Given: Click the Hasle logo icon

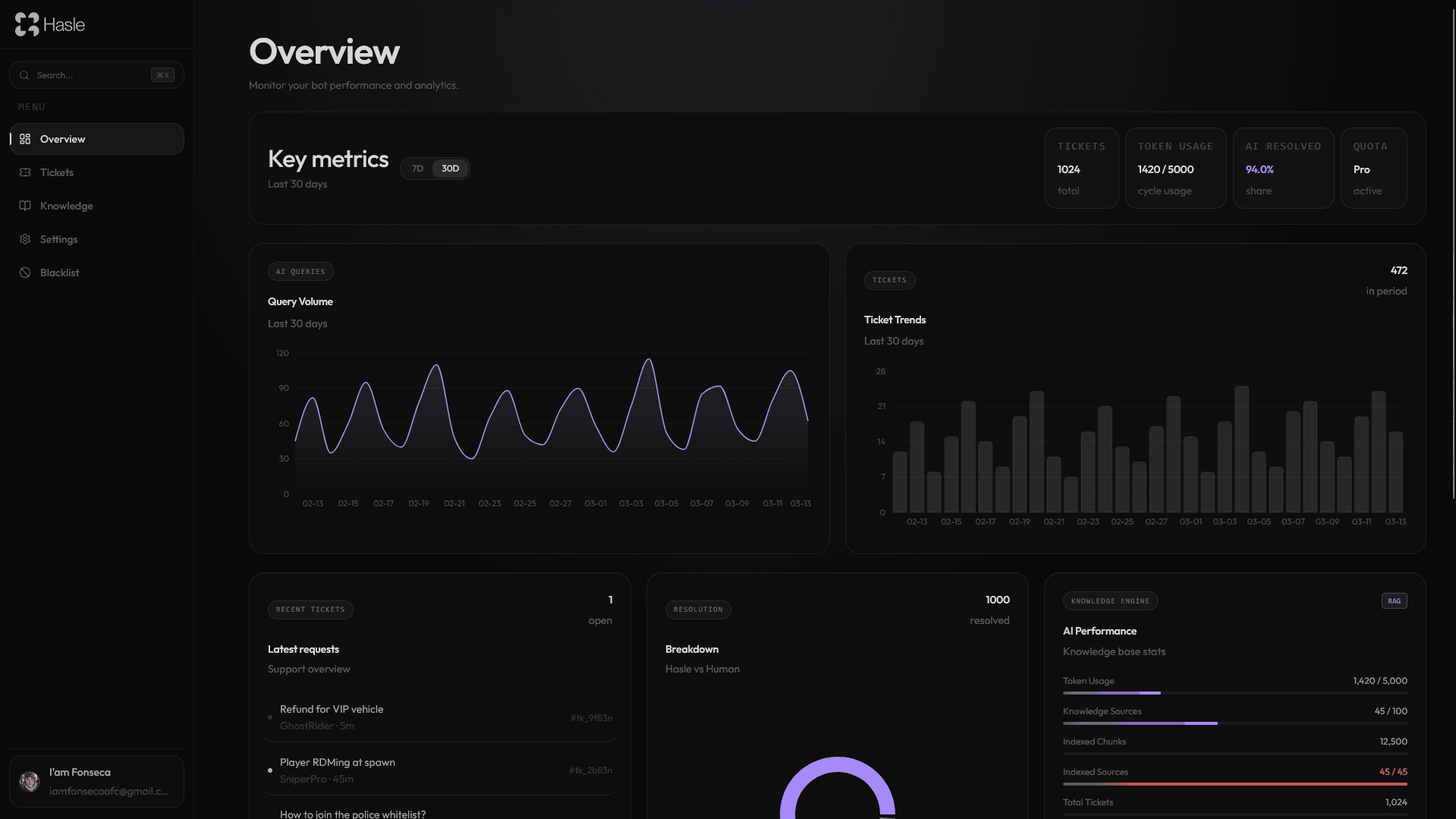Looking at the screenshot, I should pos(27,24).
